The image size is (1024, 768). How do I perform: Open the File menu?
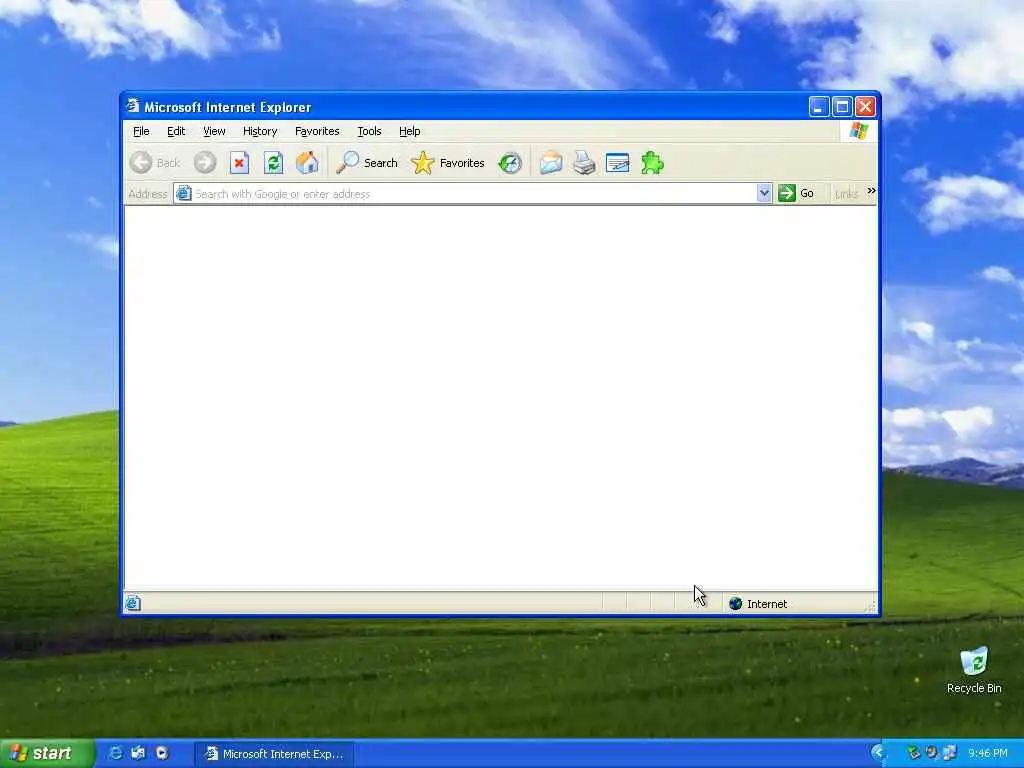pyautogui.click(x=141, y=131)
